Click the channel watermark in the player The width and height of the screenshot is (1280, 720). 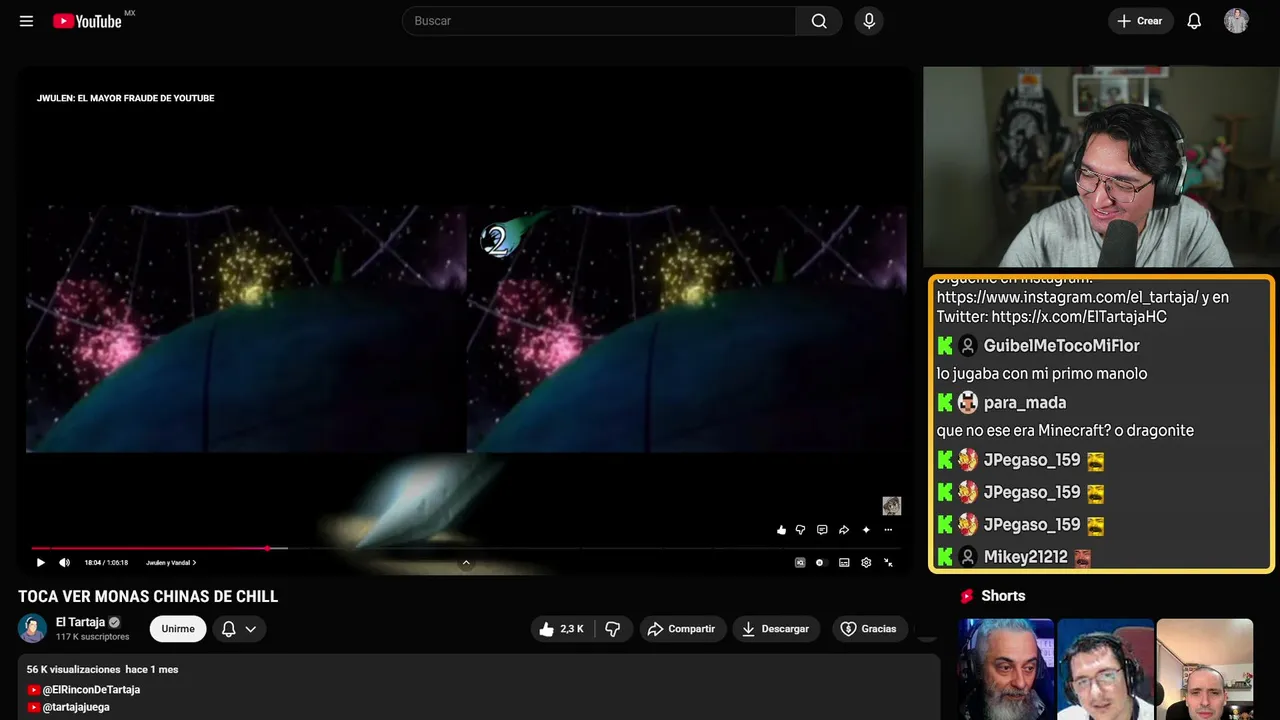pos(892,506)
